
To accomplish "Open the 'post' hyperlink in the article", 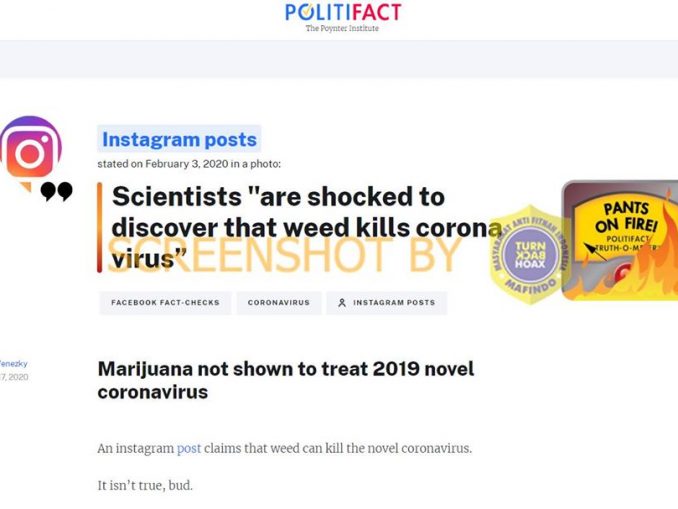I will (x=189, y=448).
